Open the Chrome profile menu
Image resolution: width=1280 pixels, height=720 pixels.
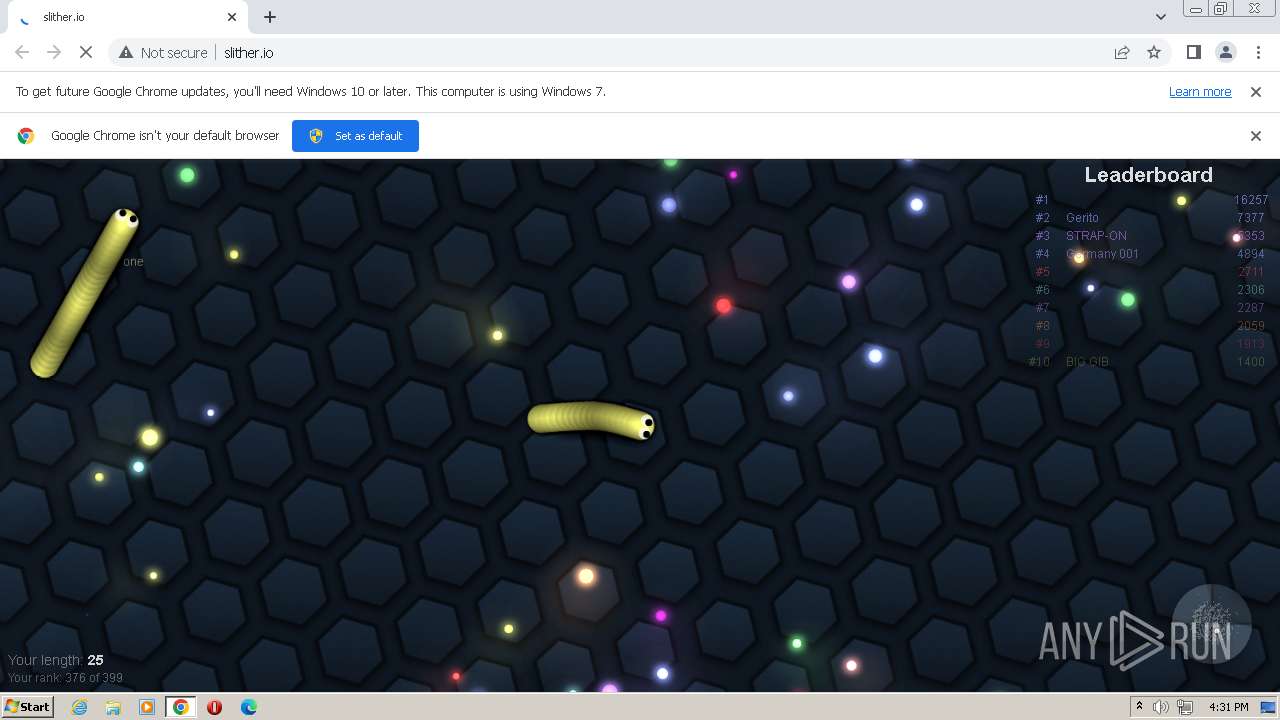click(x=1225, y=52)
